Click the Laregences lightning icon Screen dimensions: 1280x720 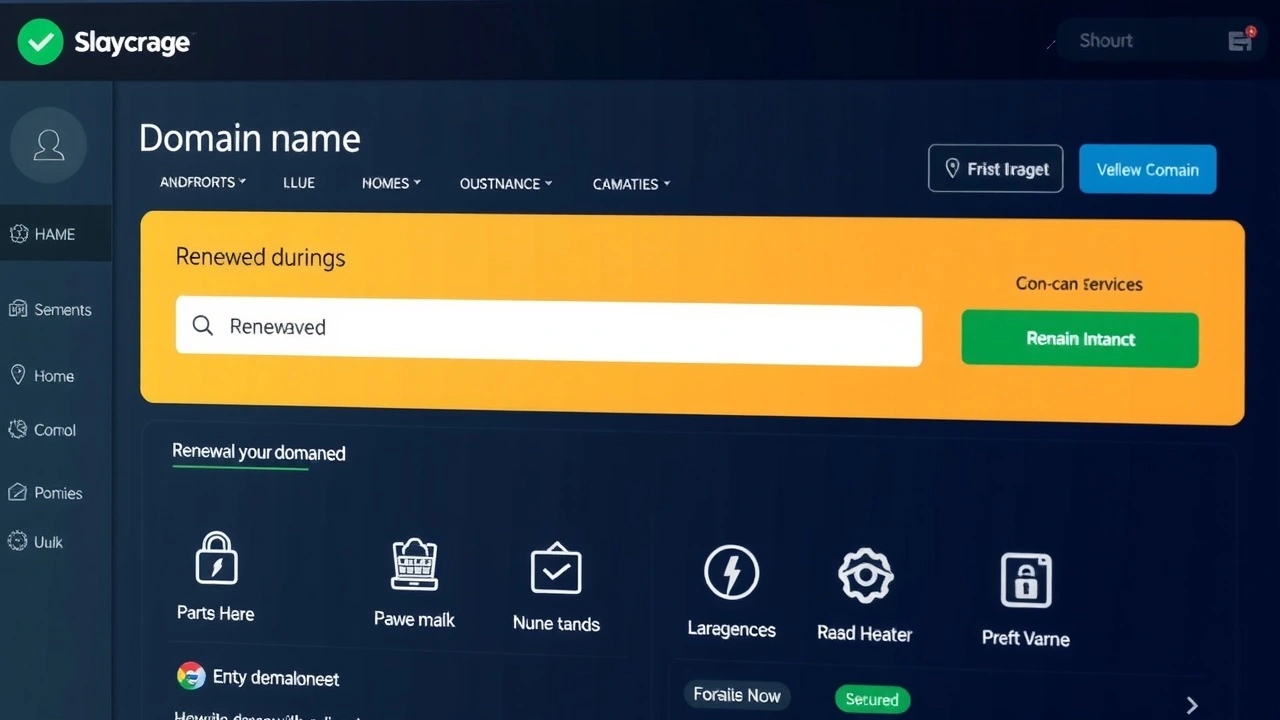(731, 573)
